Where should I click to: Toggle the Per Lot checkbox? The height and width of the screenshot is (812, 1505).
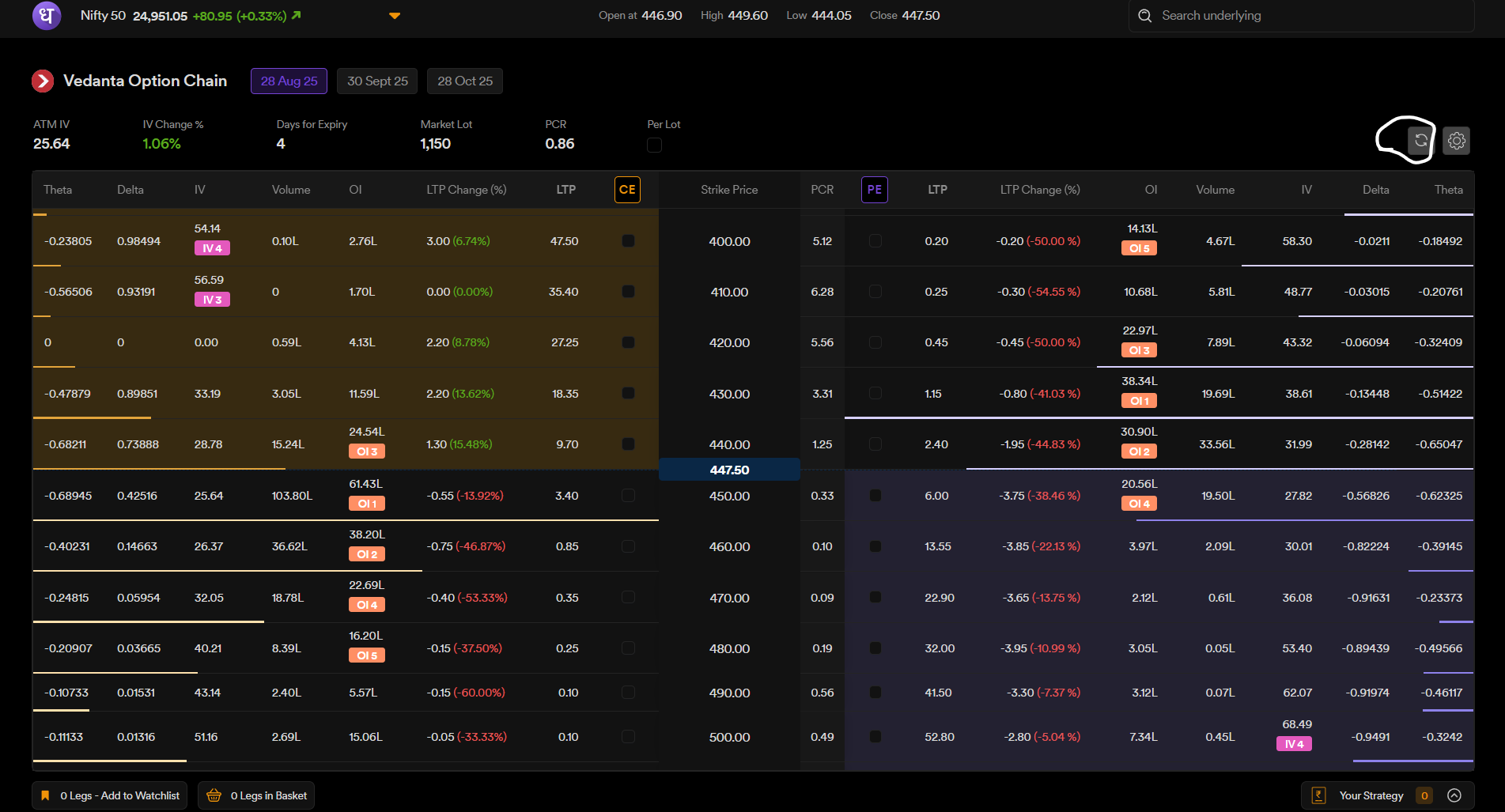pyautogui.click(x=654, y=145)
